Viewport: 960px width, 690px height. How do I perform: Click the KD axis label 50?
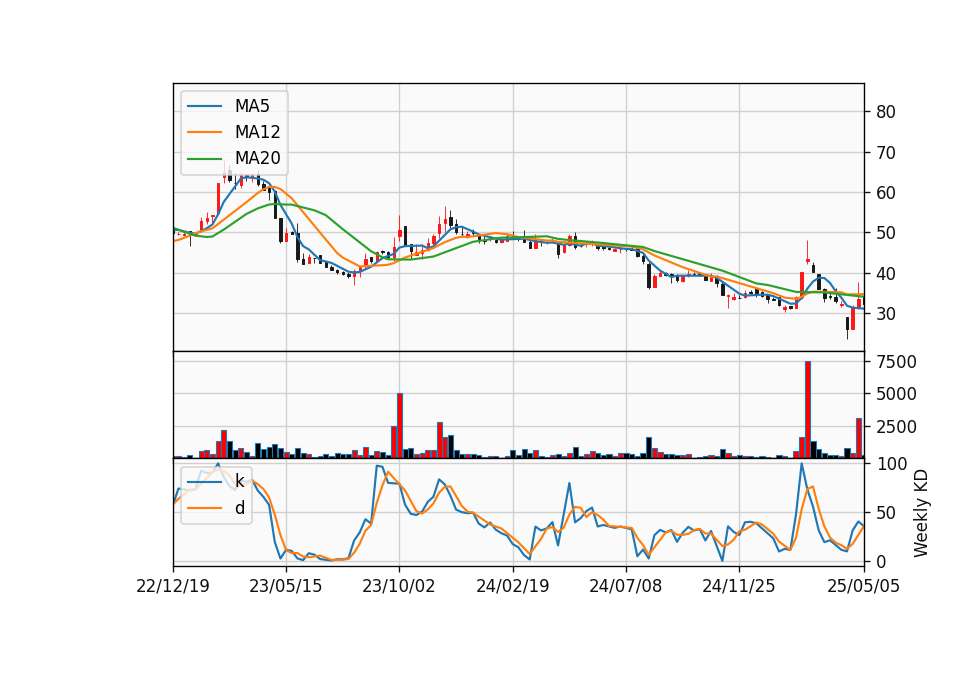click(x=886, y=512)
